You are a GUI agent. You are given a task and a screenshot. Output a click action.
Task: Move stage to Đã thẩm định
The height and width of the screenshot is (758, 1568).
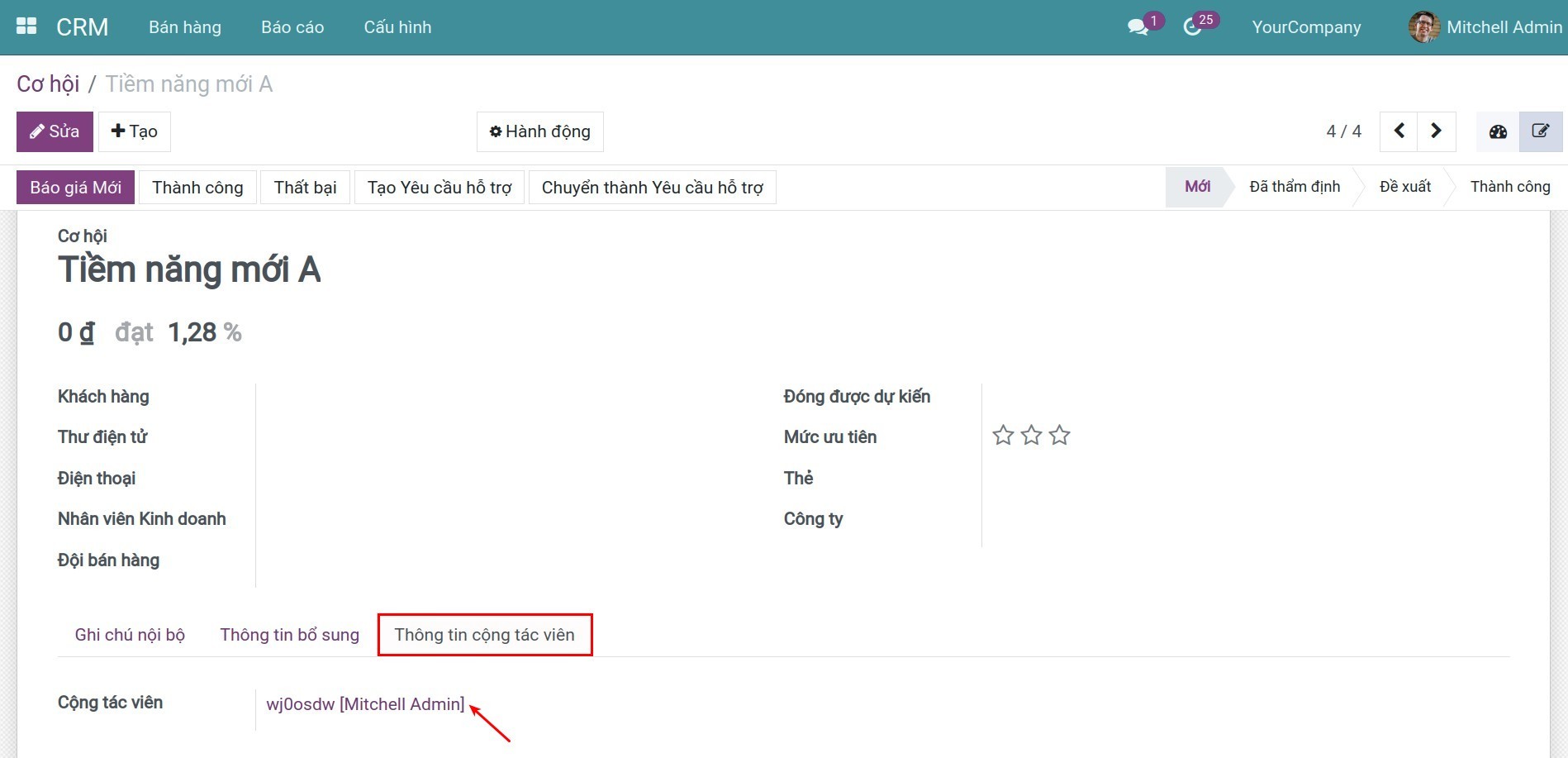pyautogui.click(x=1294, y=187)
